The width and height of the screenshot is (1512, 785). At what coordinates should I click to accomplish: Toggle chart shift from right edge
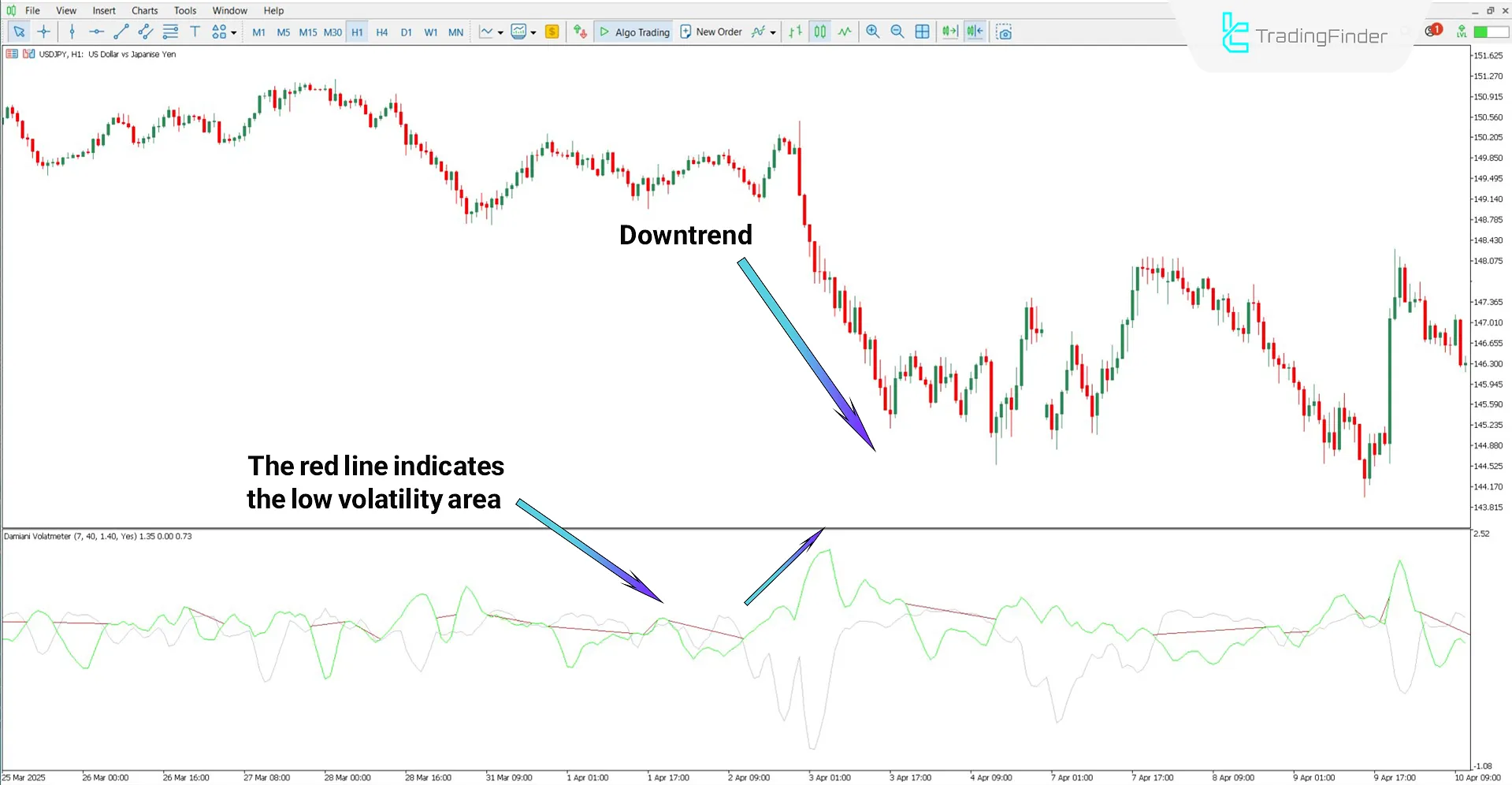[974, 32]
